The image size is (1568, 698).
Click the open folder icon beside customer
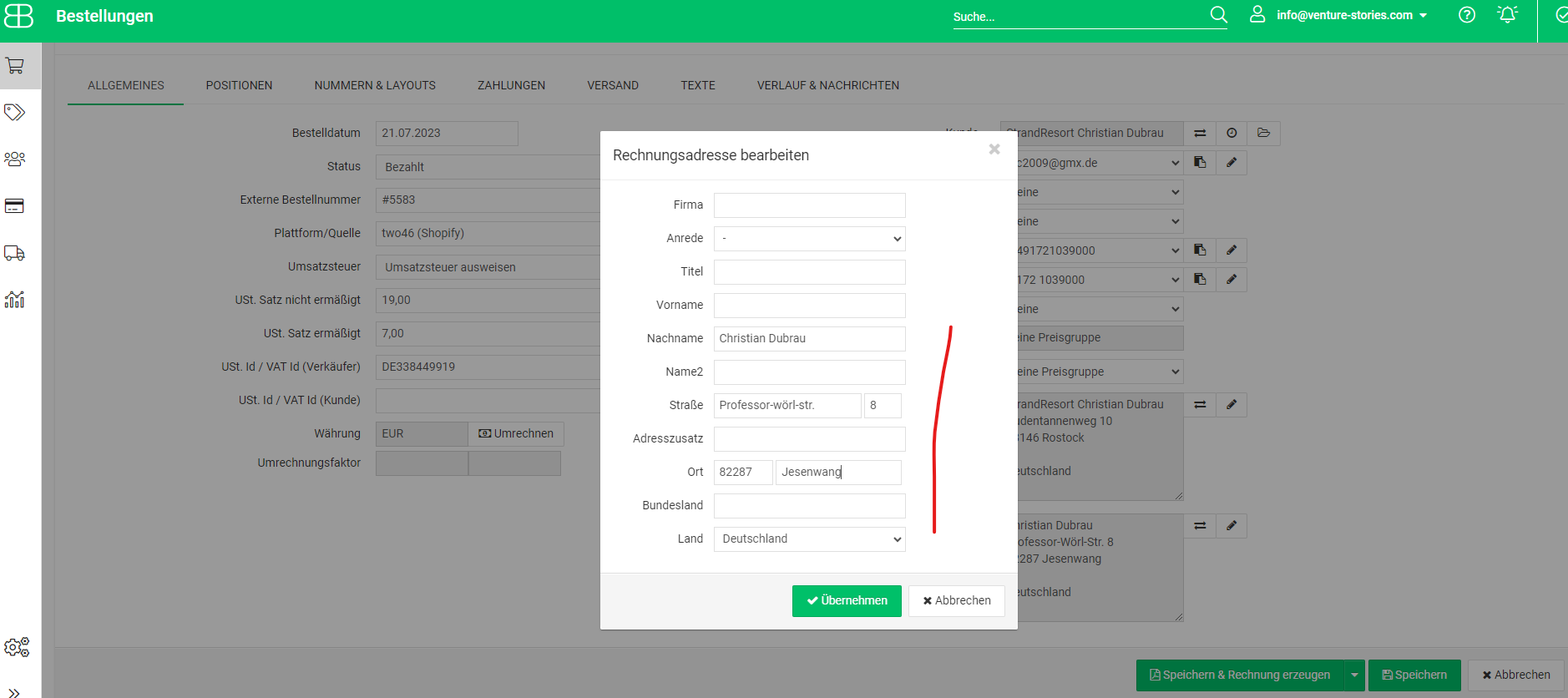pyautogui.click(x=1263, y=134)
